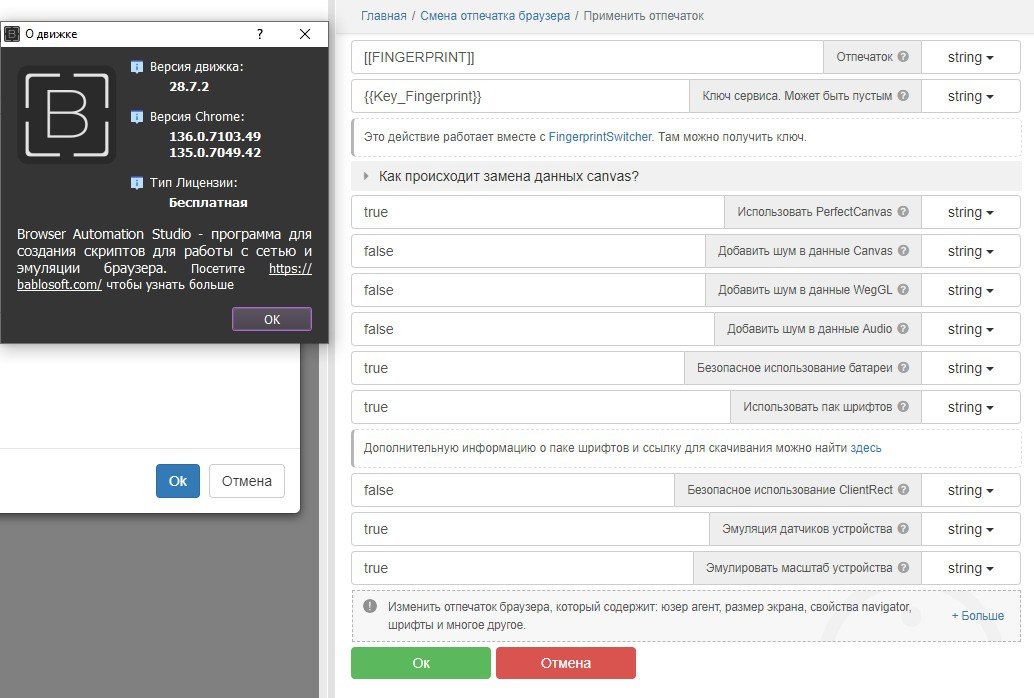Follow the FingerprintSwitcher link
Image resolution: width=1034 pixels, height=698 pixels.
[x=600, y=137]
